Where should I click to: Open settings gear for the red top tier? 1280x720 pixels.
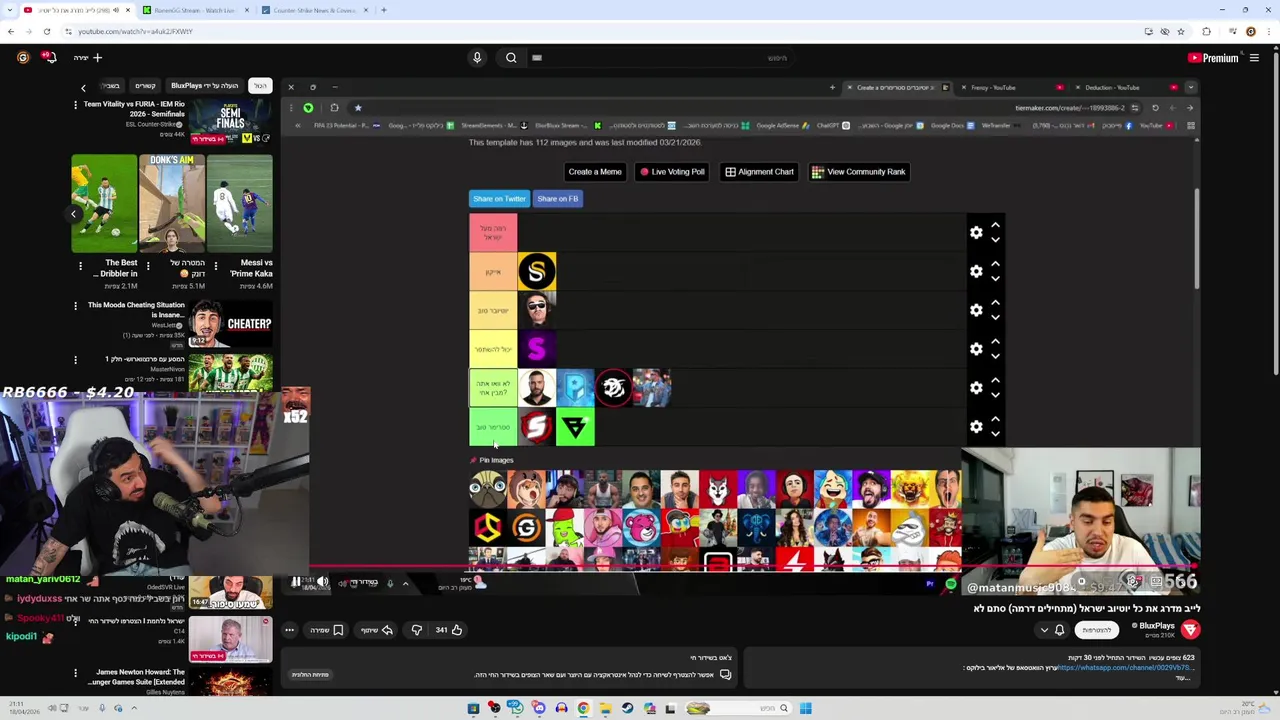coord(976,233)
